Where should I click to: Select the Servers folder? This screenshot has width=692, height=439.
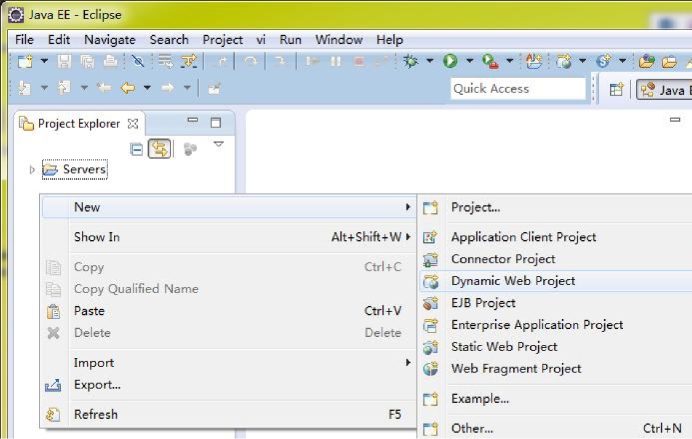[75, 169]
